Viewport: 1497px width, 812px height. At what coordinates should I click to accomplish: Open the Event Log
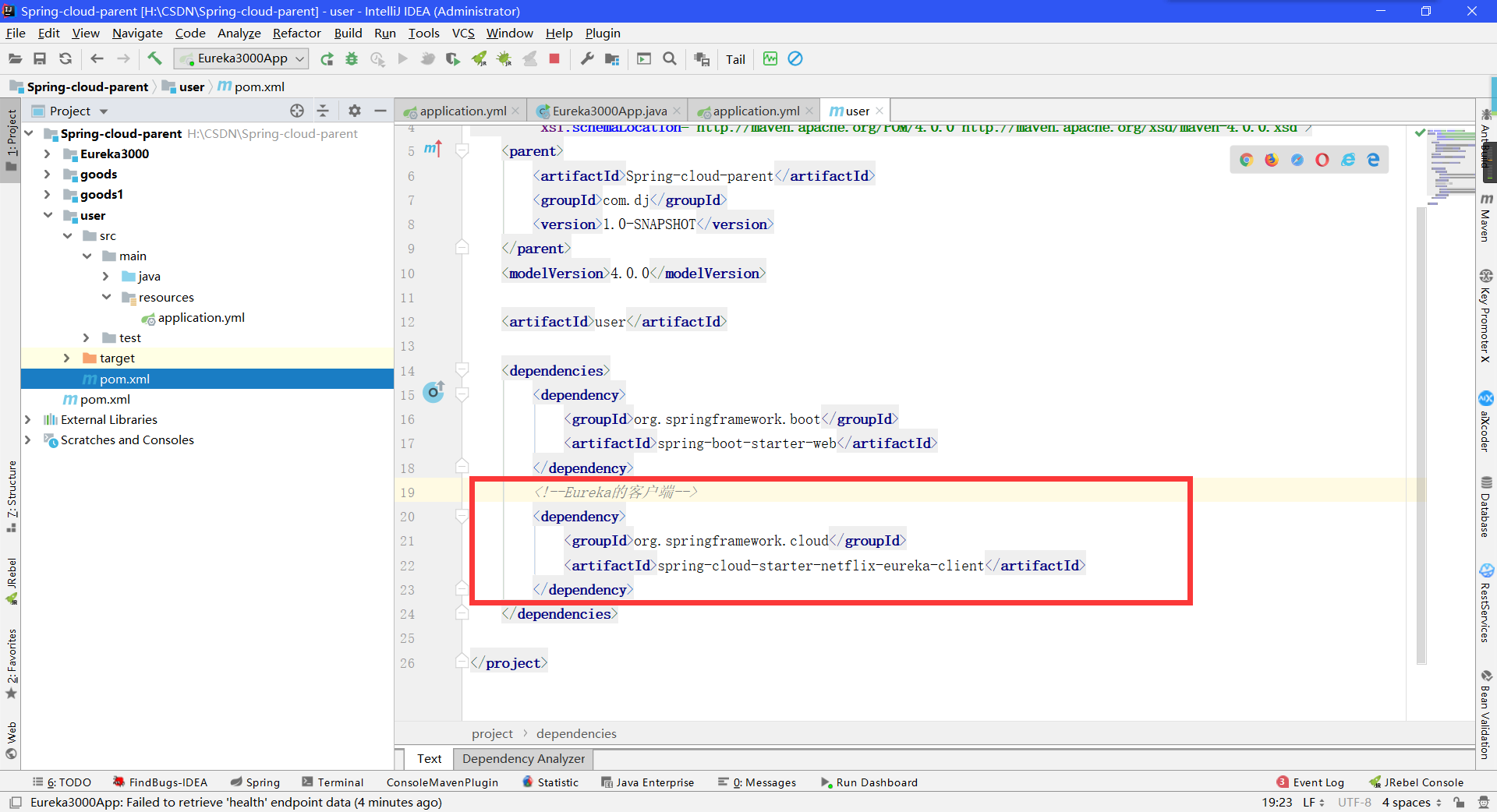point(1311,782)
